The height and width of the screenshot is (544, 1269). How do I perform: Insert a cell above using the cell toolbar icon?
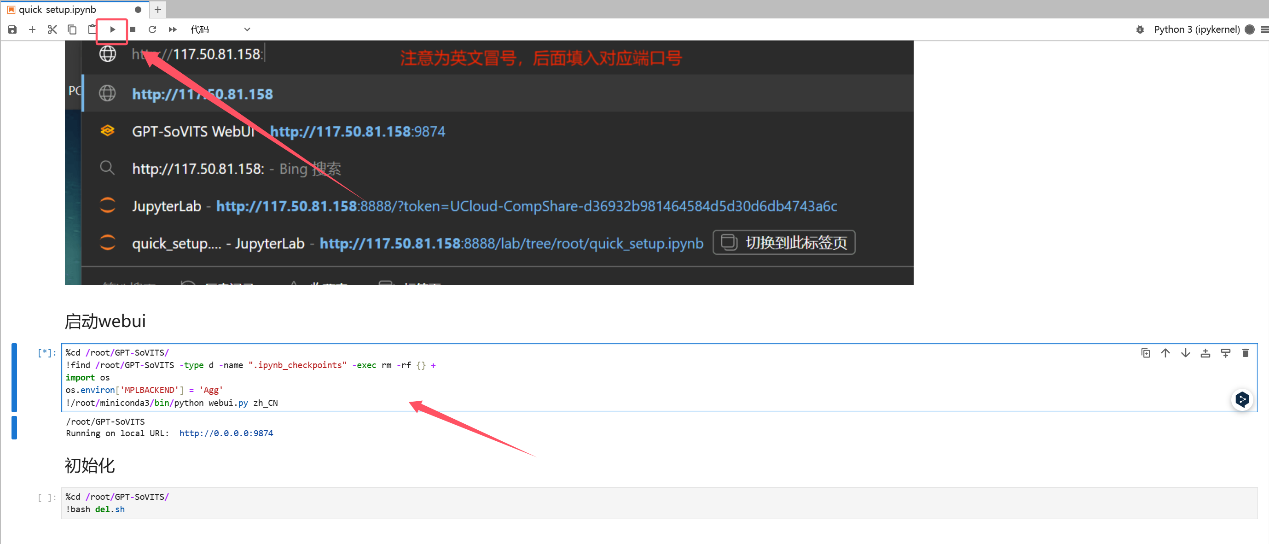coord(1206,353)
